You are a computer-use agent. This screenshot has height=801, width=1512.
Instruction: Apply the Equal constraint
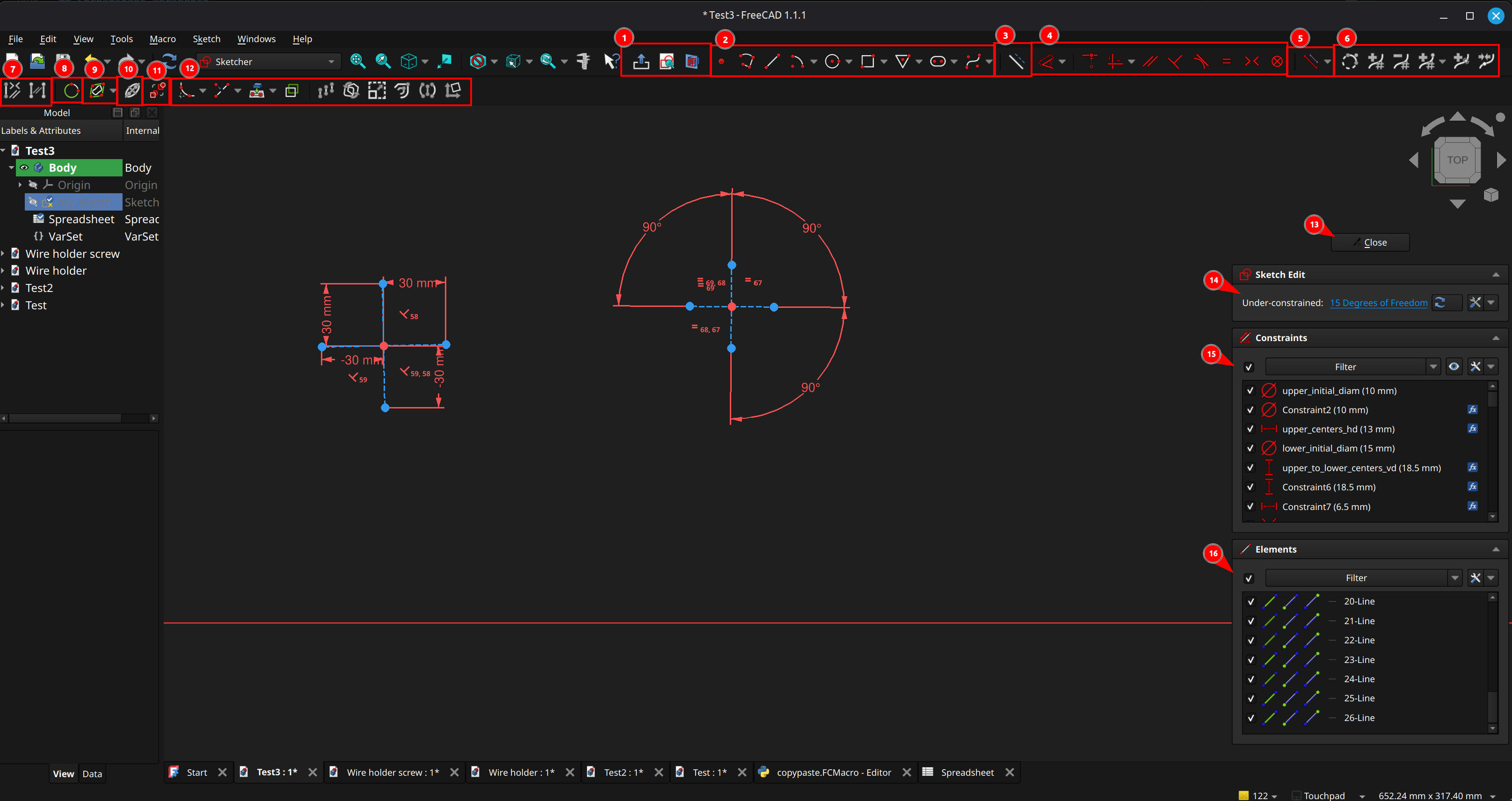click(x=1226, y=61)
